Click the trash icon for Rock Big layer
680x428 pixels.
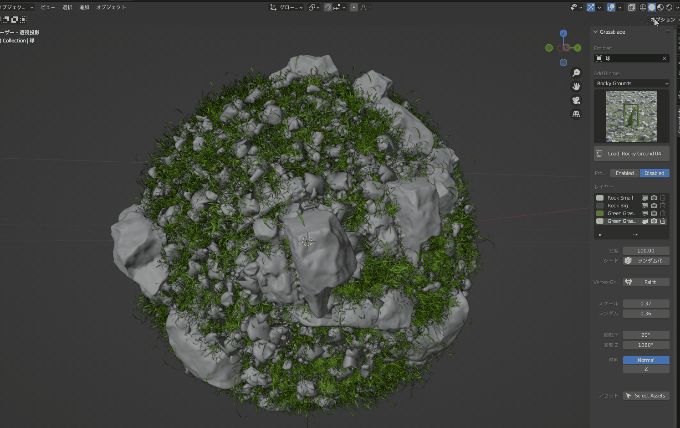point(663,206)
